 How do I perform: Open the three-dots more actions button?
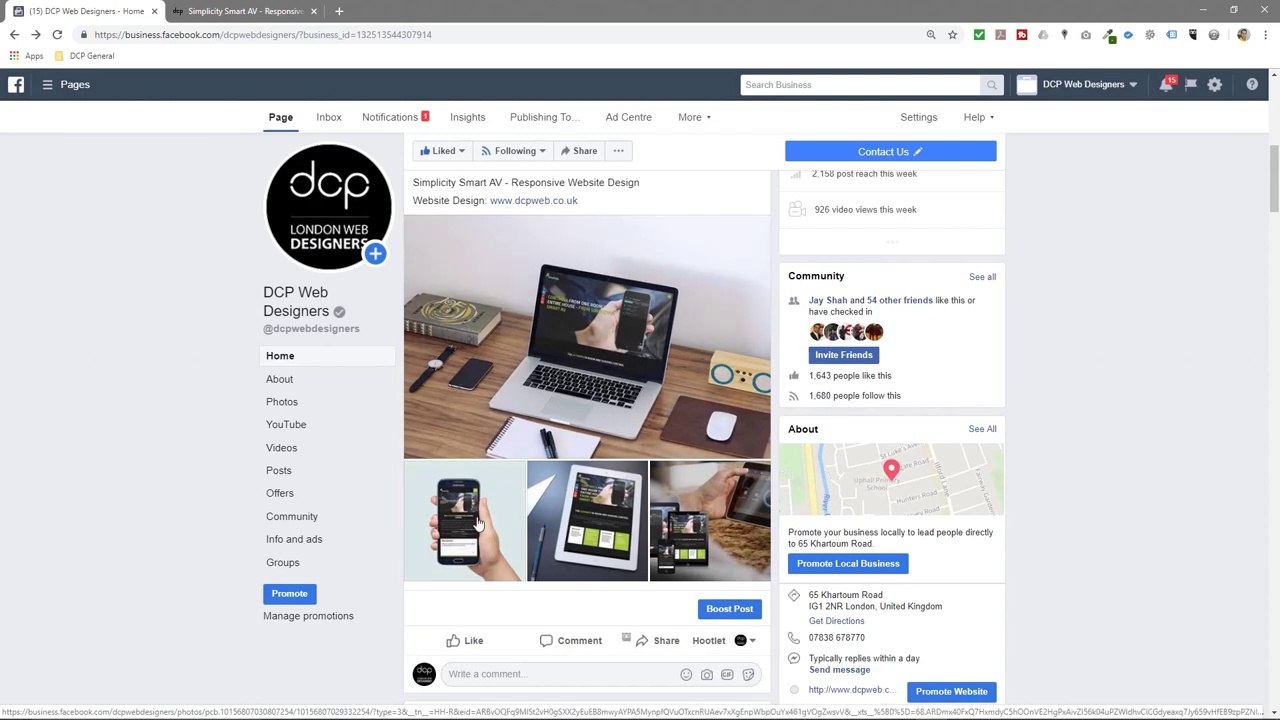pyautogui.click(x=618, y=151)
